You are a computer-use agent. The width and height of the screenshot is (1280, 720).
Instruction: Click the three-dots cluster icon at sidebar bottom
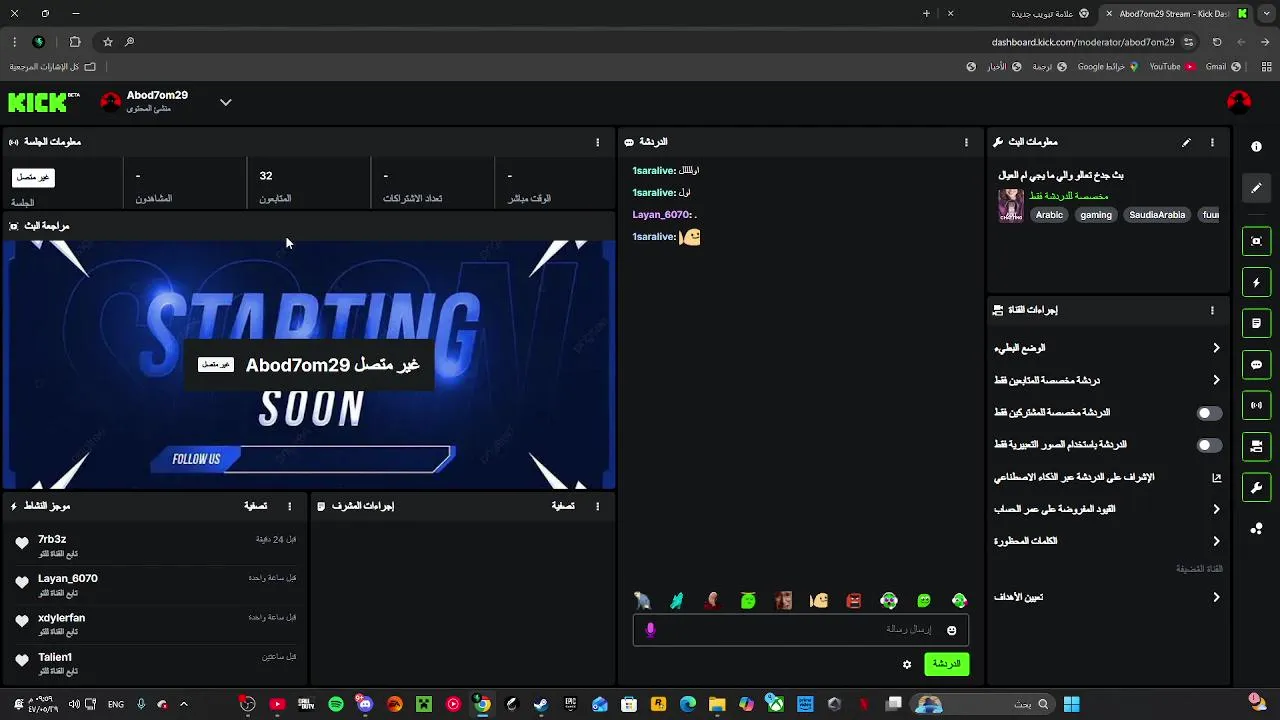click(1256, 529)
